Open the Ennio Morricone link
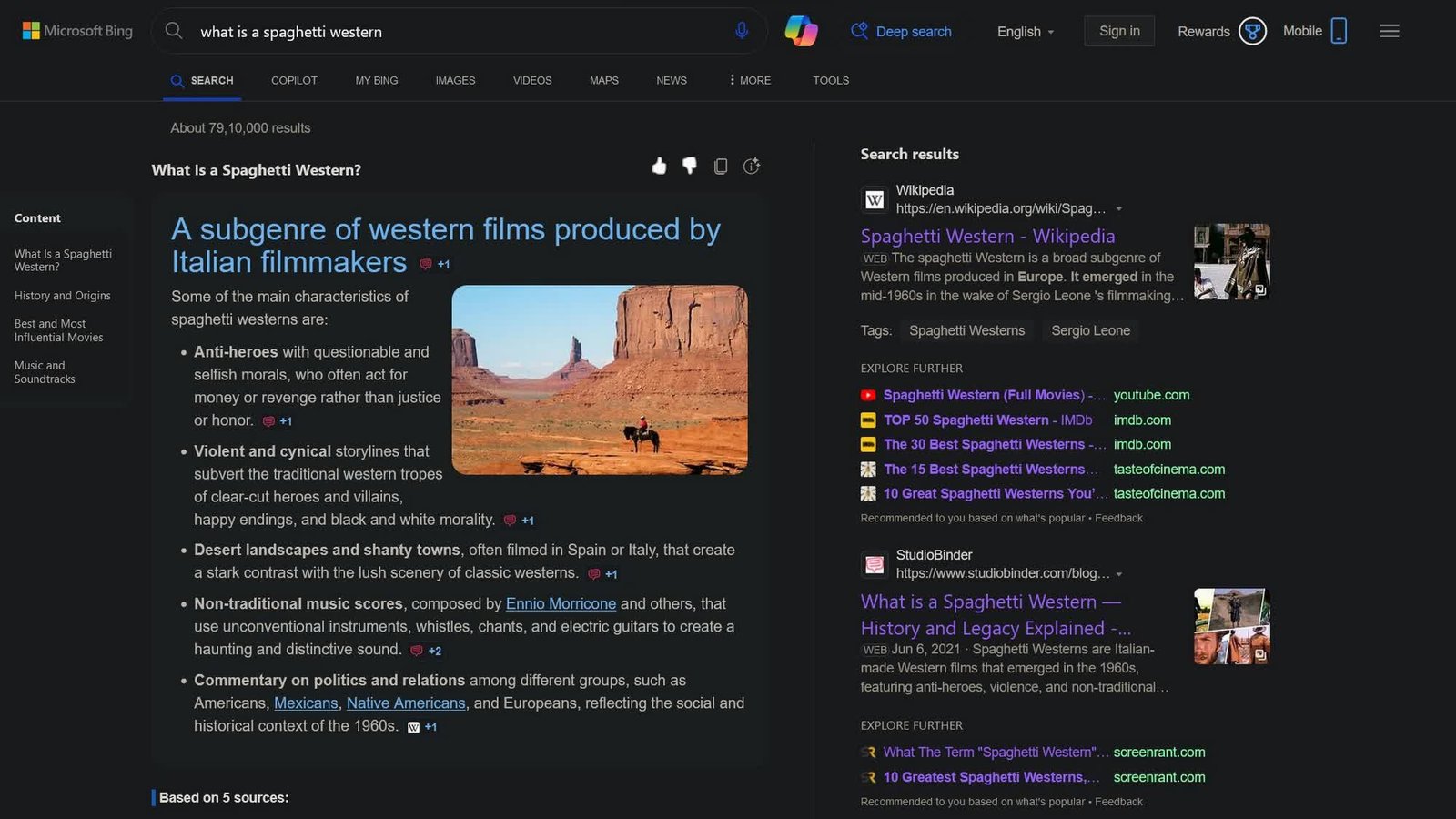This screenshot has width=1456, height=819. pos(561,603)
